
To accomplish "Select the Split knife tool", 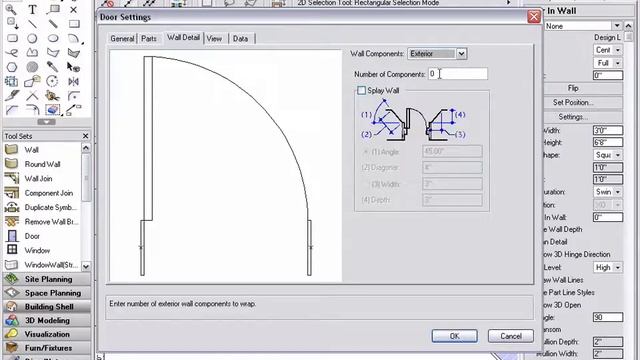I will (12, 96).
